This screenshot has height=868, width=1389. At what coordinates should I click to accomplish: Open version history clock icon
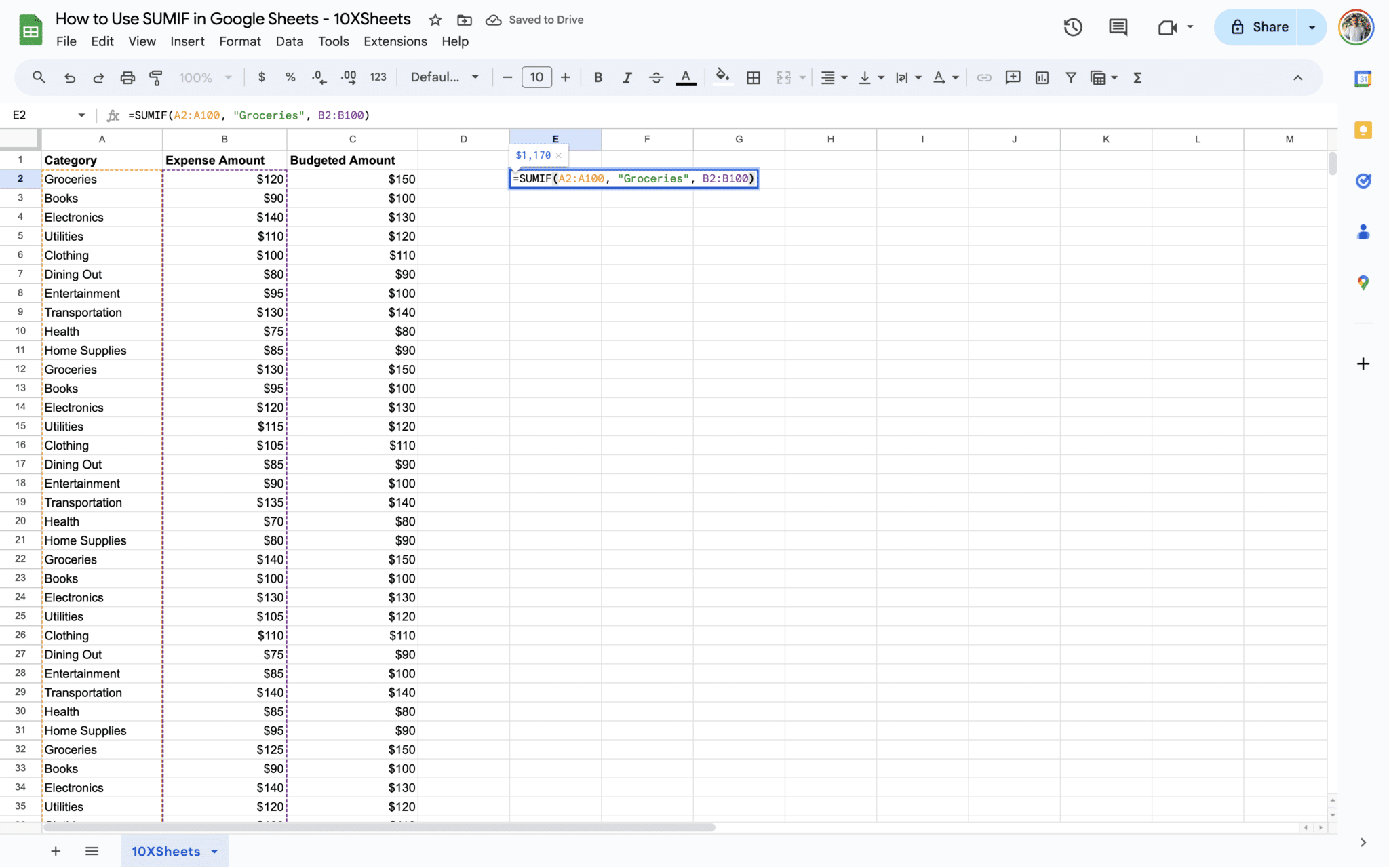click(1073, 27)
